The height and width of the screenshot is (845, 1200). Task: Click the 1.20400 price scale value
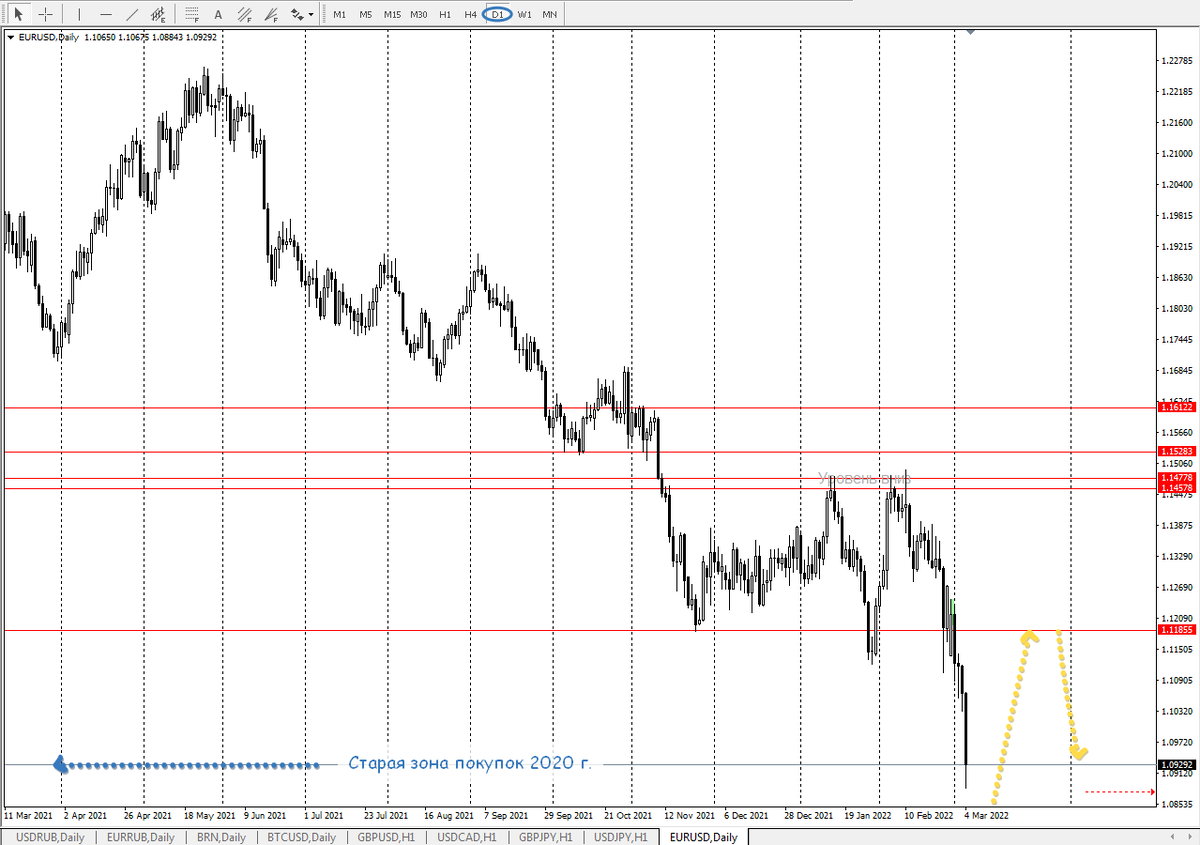coord(1177,185)
